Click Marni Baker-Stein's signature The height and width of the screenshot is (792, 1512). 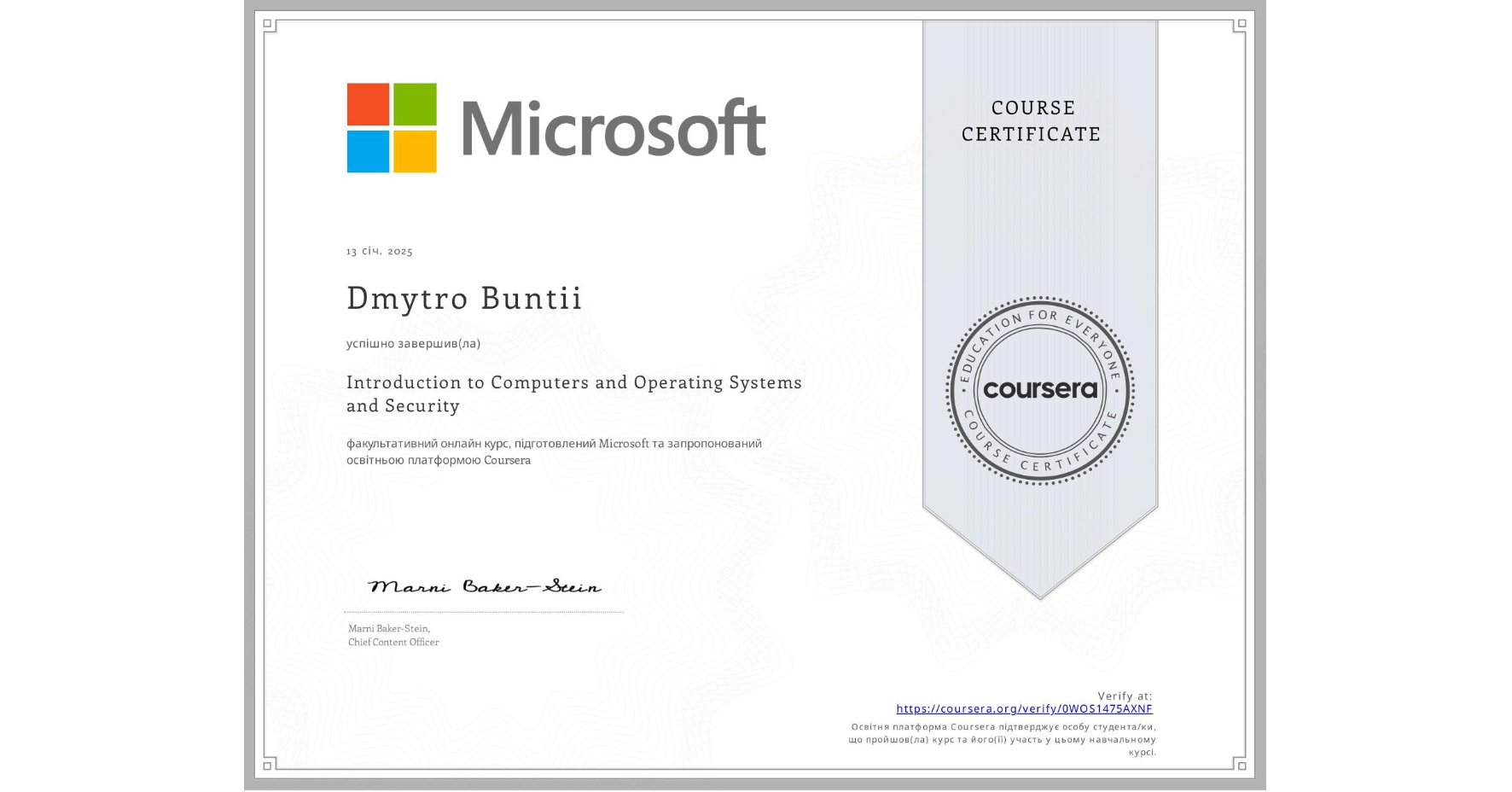483,585
